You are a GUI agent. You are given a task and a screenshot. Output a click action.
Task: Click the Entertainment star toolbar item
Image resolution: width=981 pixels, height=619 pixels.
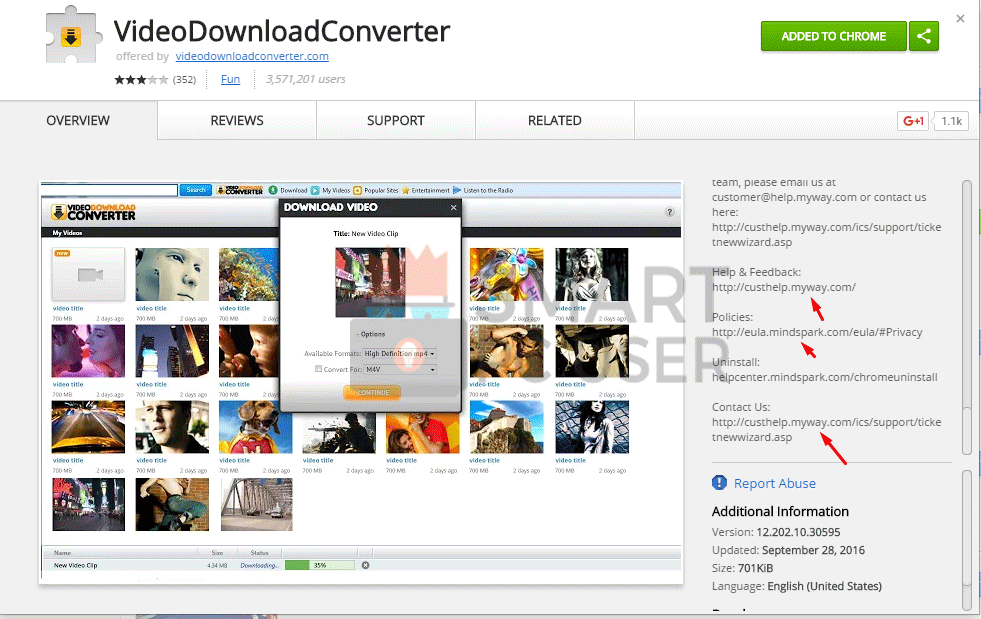click(x=425, y=190)
